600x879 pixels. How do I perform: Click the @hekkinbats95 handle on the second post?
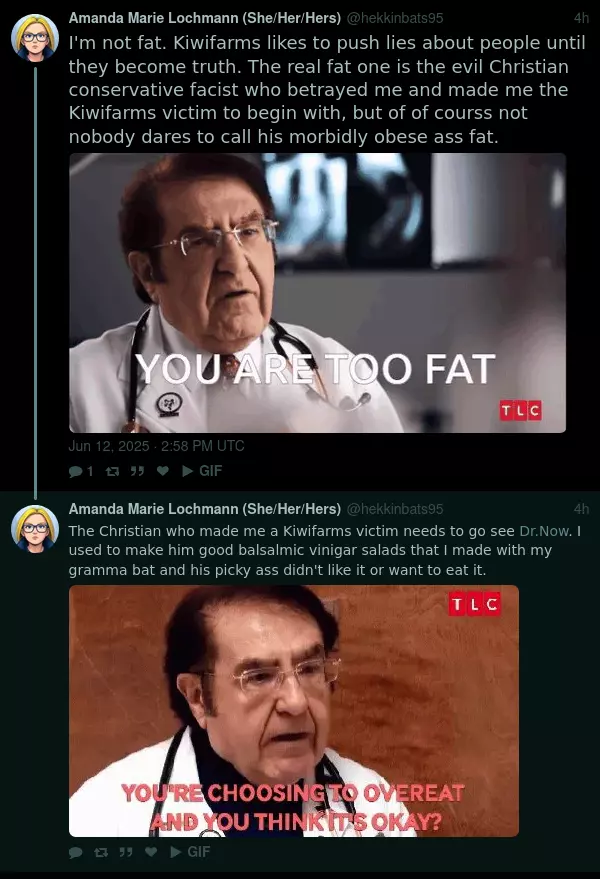tap(395, 509)
